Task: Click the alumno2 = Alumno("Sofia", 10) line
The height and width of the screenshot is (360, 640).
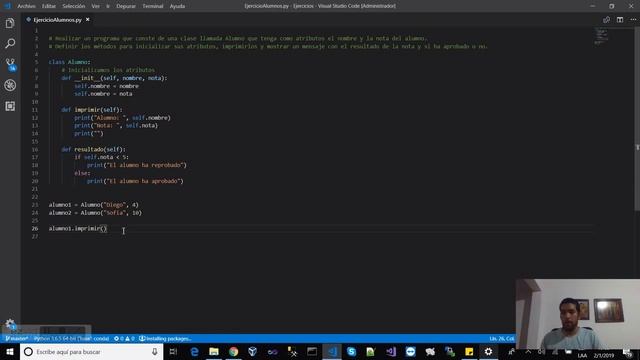Action: 95,213
